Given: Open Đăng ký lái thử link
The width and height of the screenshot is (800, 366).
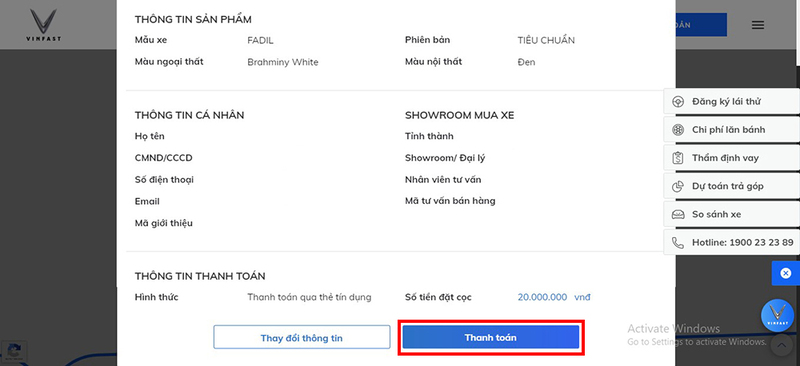Looking at the screenshot, I should (x=726, y=102).
